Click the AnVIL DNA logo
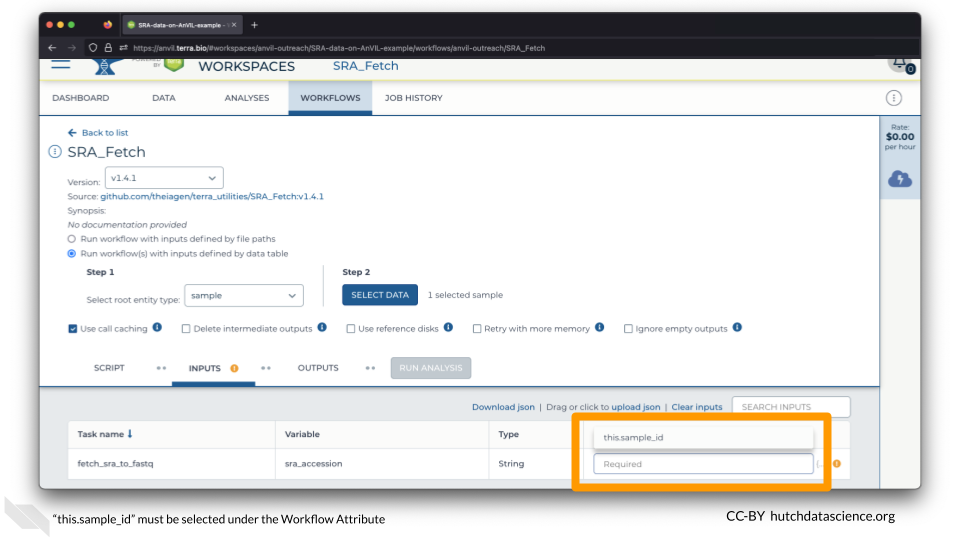The width and height of the screenshot is (960, 540). tap(105, 66)
